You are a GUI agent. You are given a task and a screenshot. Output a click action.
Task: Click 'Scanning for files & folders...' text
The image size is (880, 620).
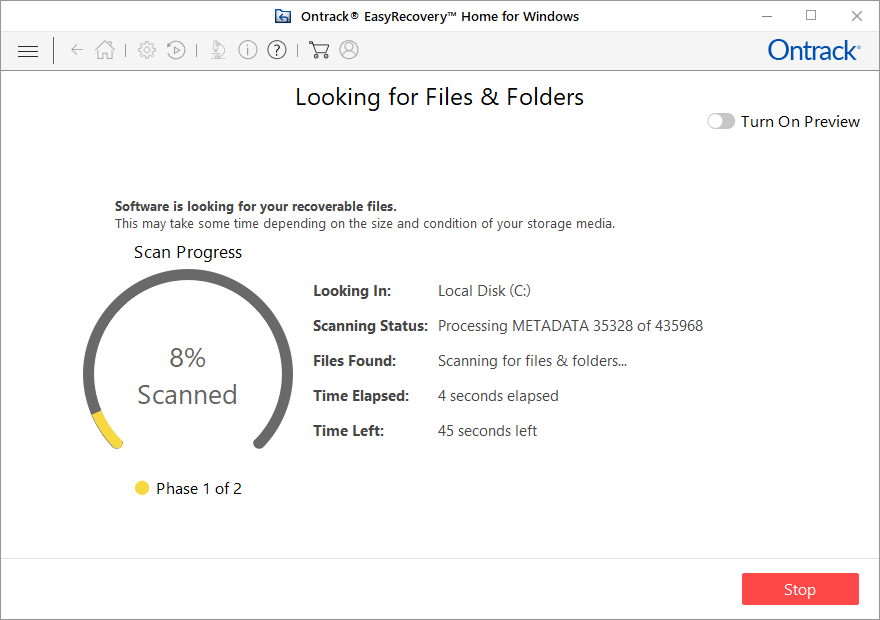coord(532,361)
